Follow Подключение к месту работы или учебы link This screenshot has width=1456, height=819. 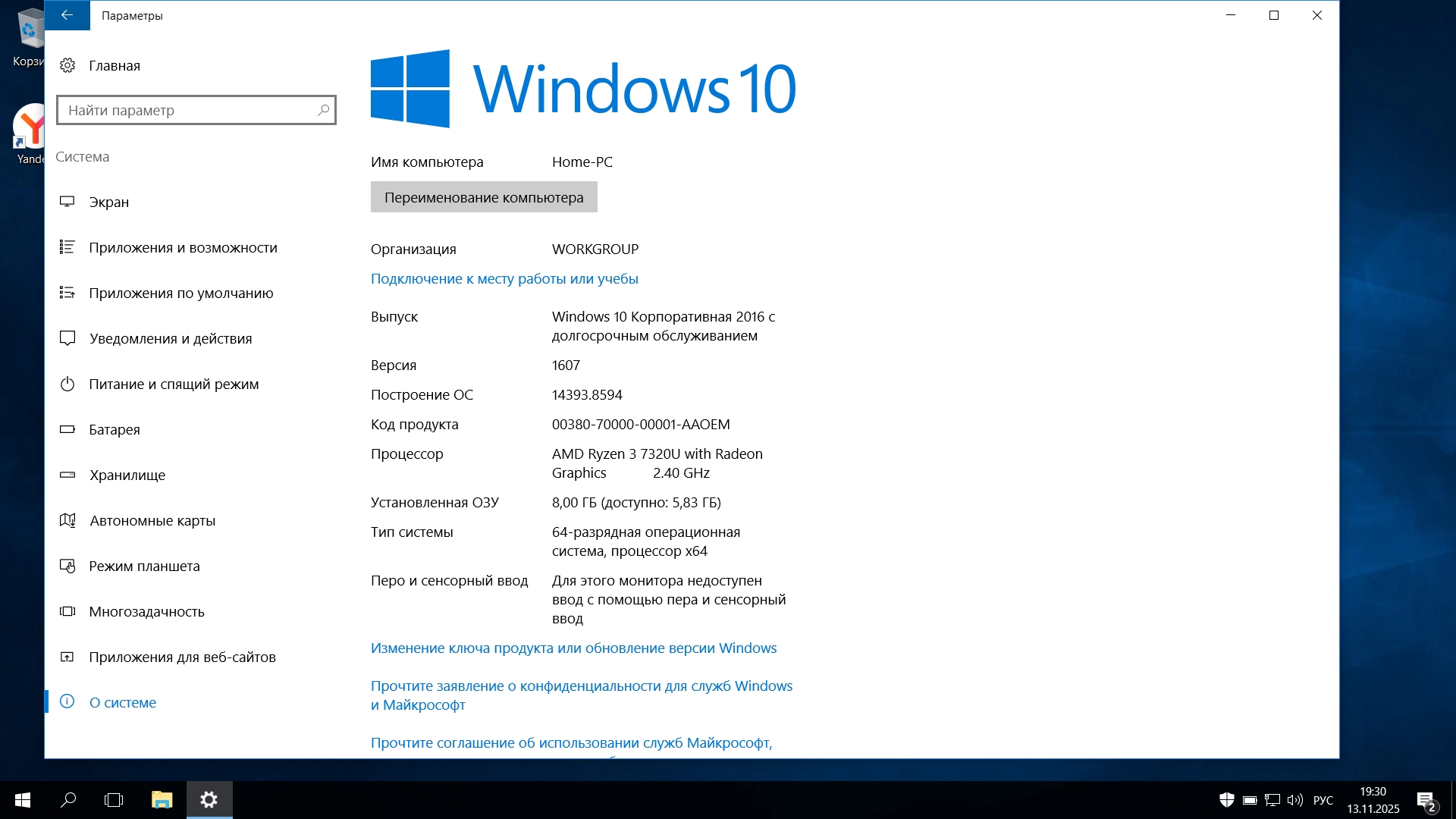tap(504, 279)
